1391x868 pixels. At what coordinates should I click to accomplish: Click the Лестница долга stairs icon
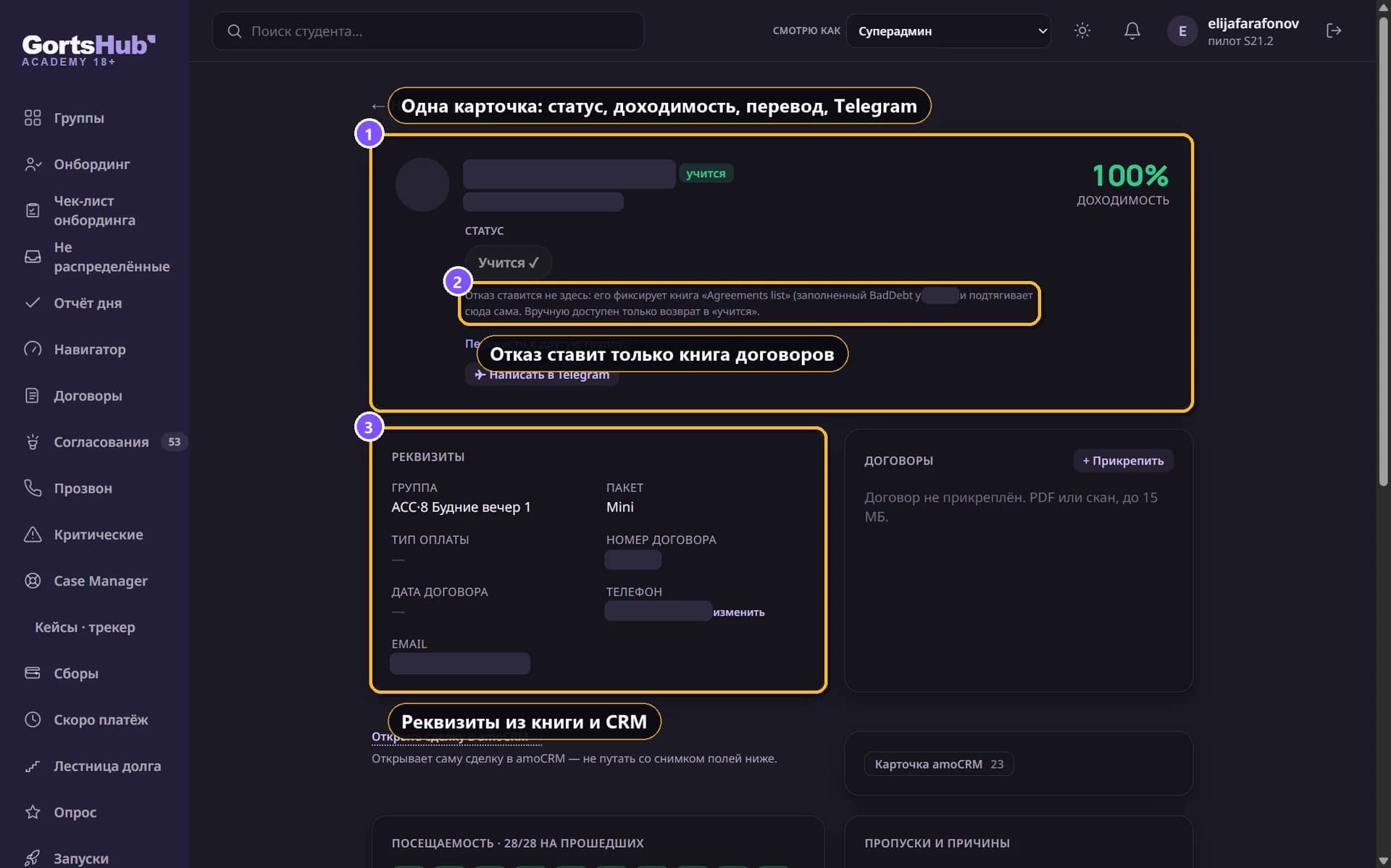33,766
